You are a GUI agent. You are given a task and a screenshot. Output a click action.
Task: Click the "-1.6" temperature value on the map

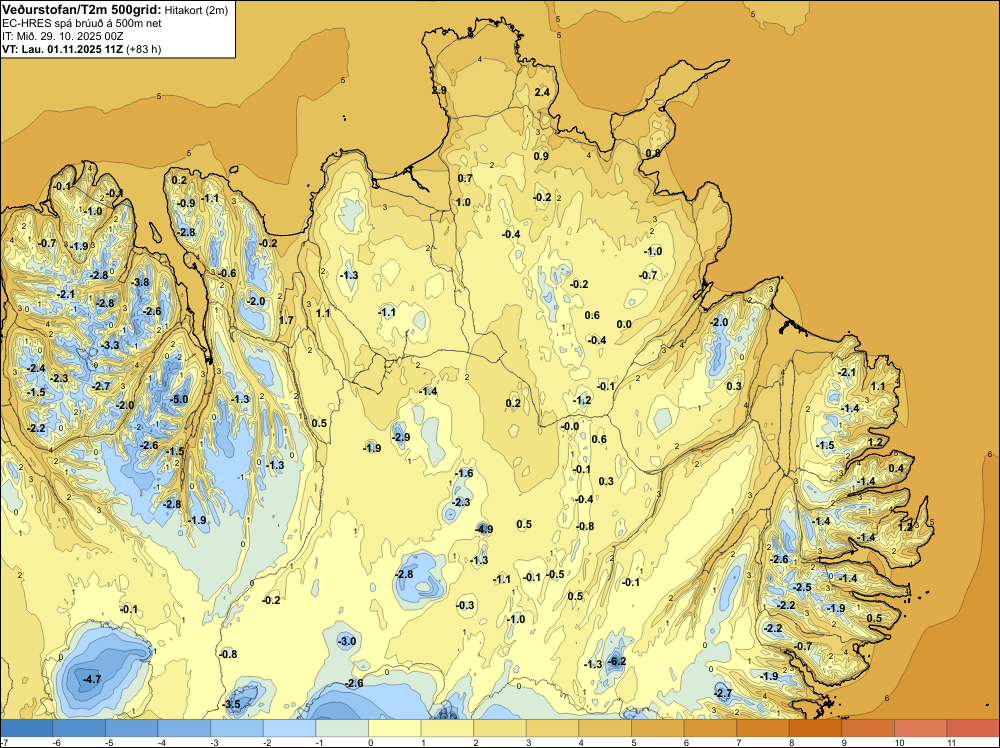[x=464, y=473]
